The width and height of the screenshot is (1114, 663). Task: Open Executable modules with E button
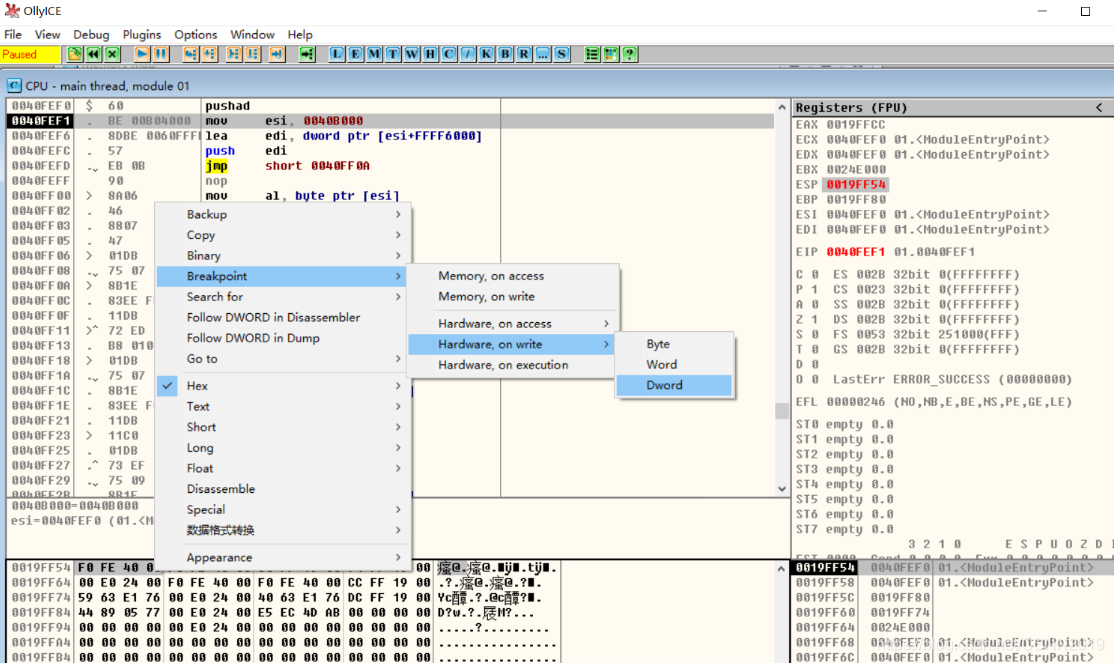pyautogui.click(x=355, y=54)
